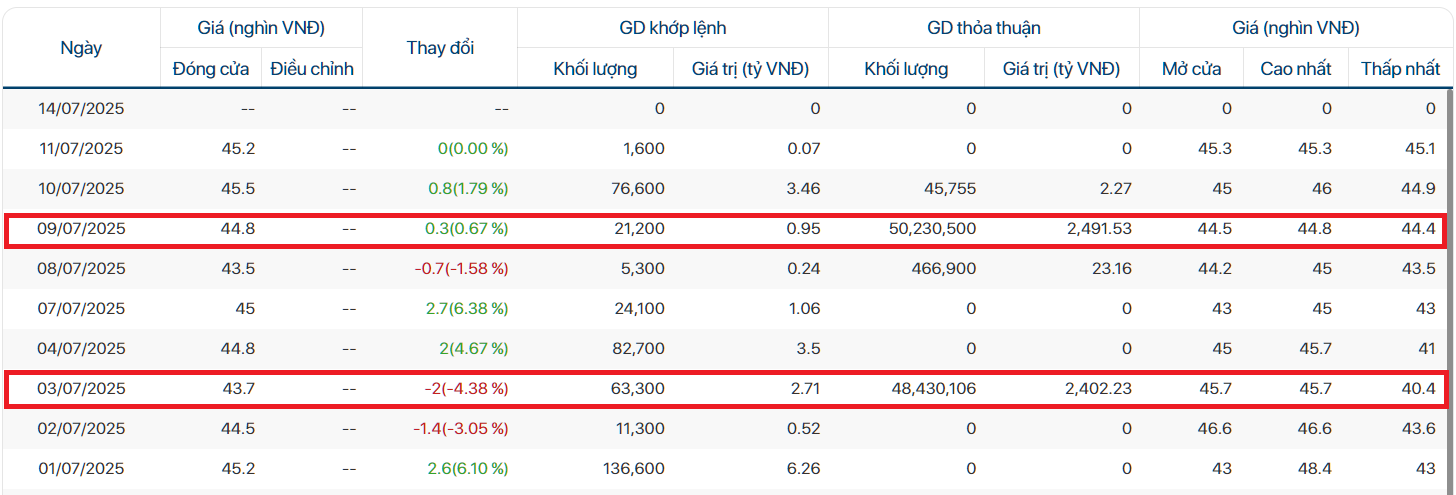This screenshot has height=495, width=1456.
Task: Select the GD thỏa thuận header group
Action: [983, 28]
